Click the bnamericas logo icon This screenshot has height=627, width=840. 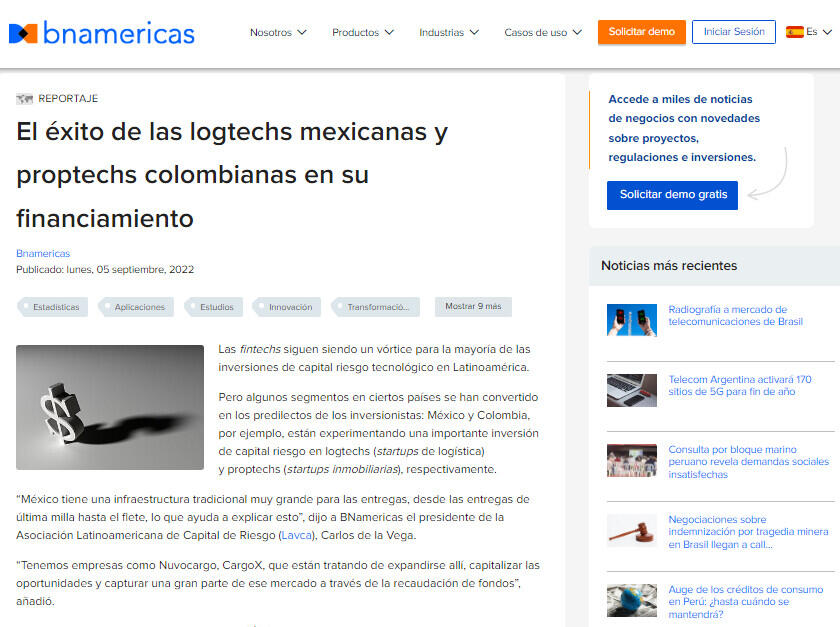[x=23, y=33]
